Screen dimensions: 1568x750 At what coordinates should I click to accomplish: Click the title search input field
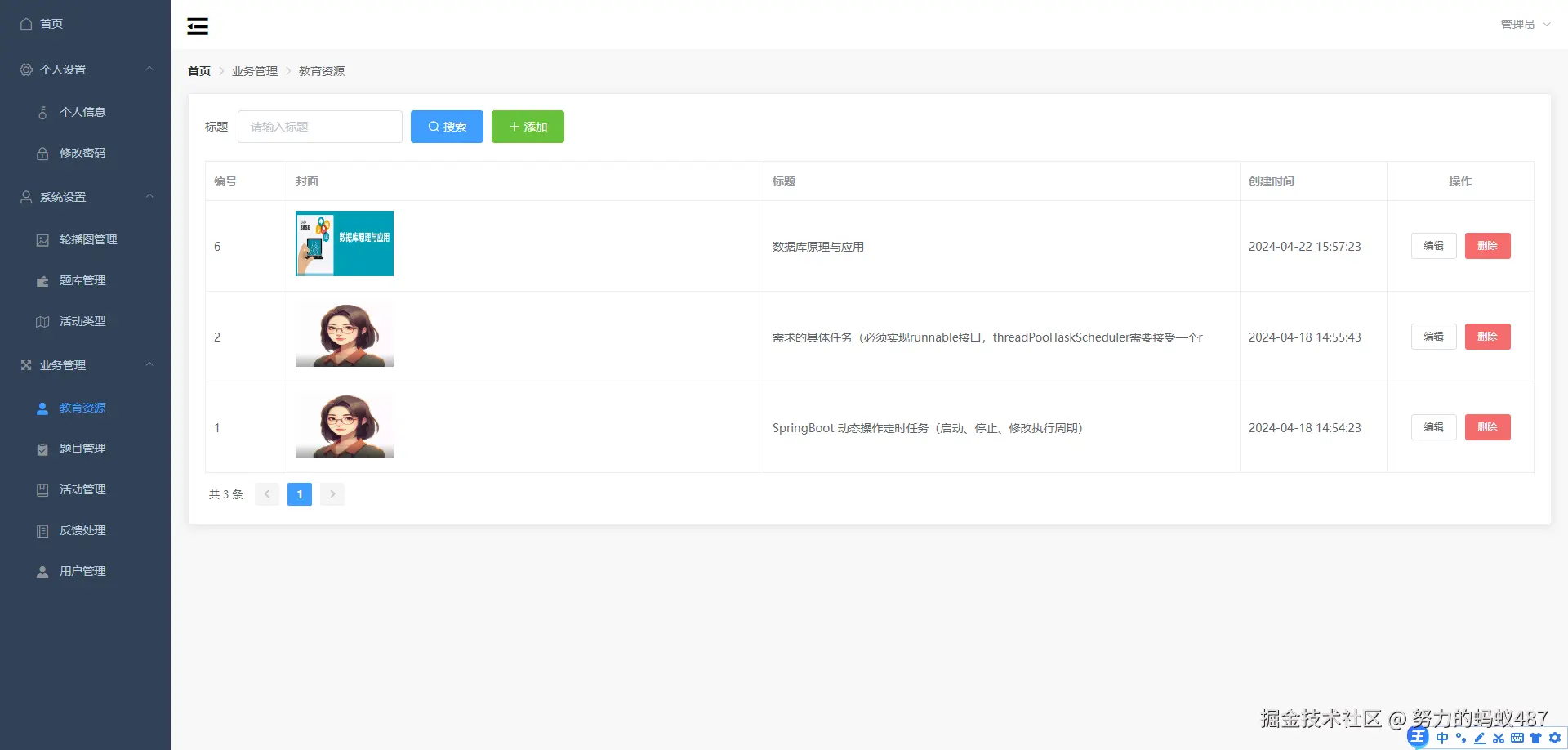tap(319, 126)
